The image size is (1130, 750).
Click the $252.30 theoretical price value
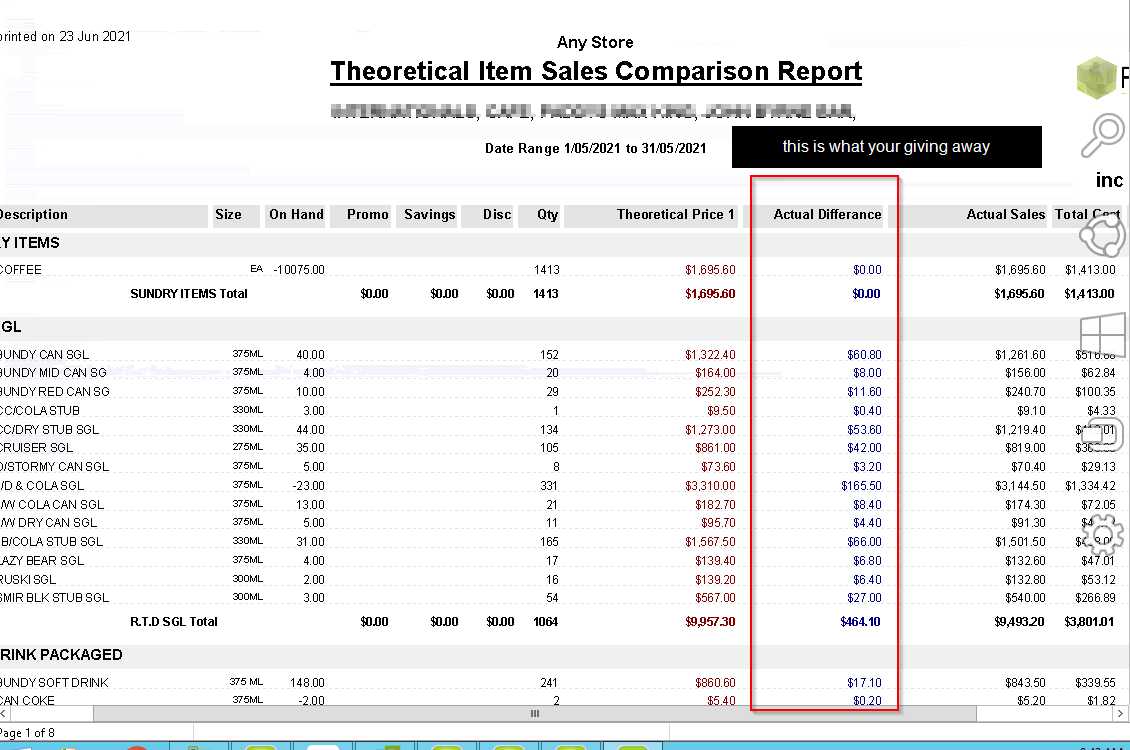coord(715,392)
